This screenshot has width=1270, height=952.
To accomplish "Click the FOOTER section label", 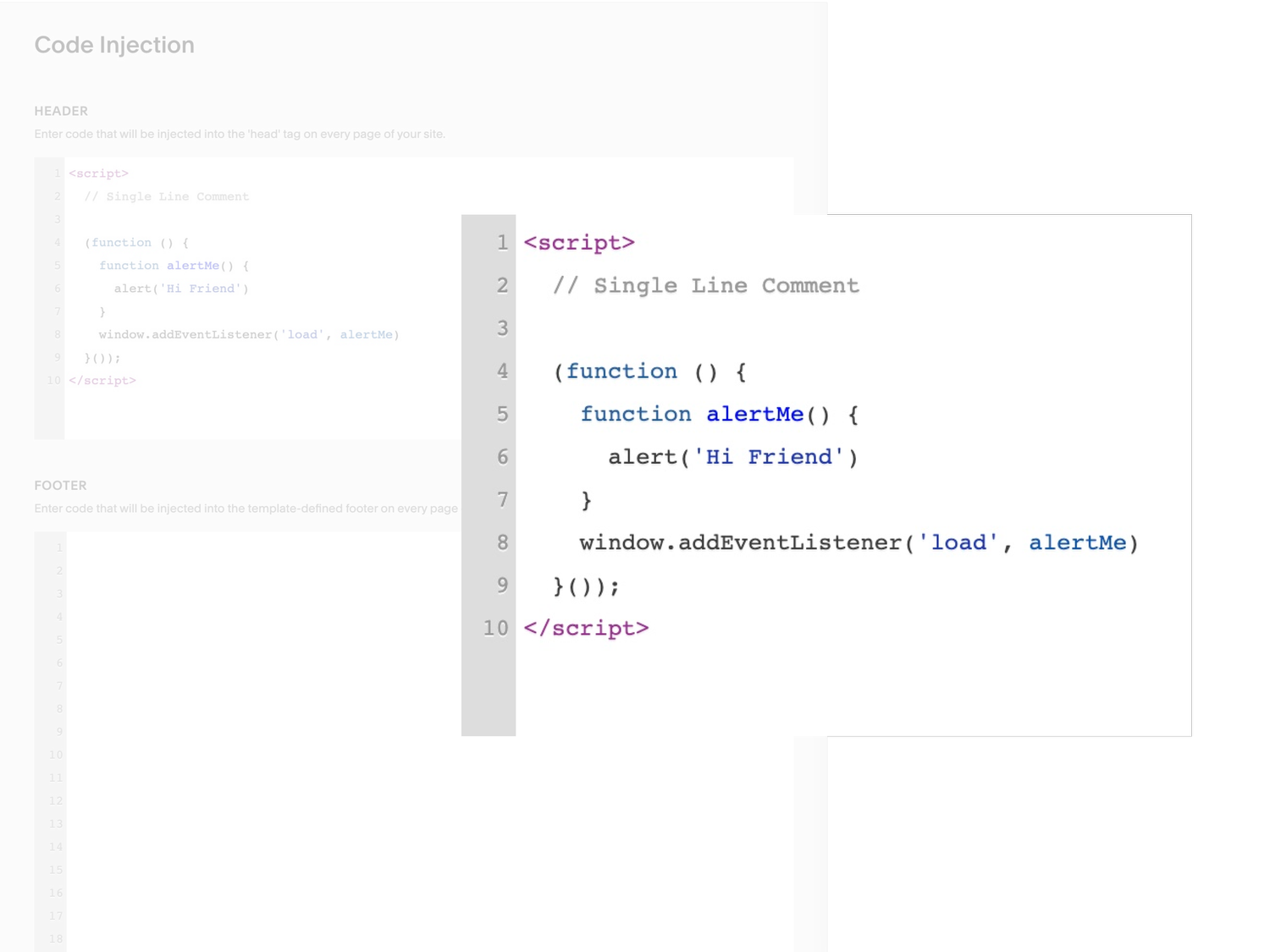I will pos(60,485).
